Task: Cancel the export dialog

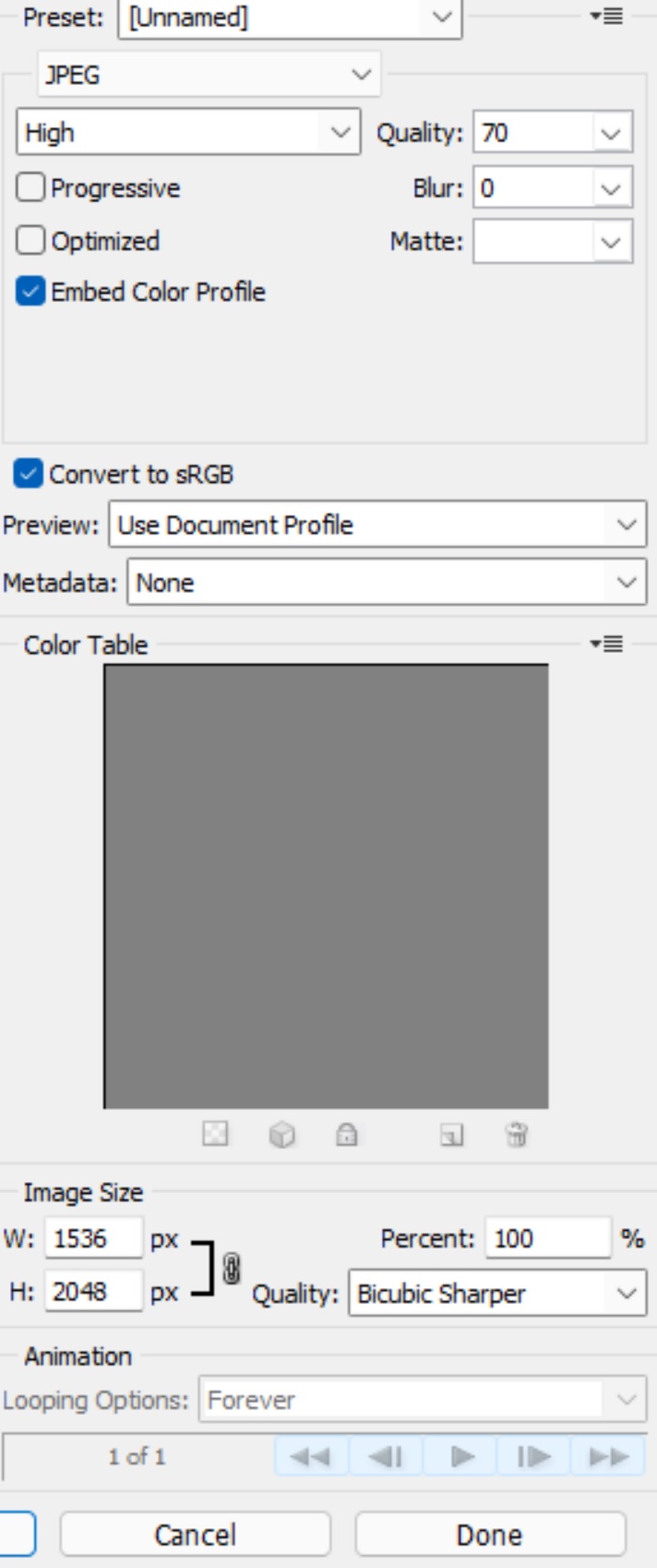Action: click(197, 1527)
